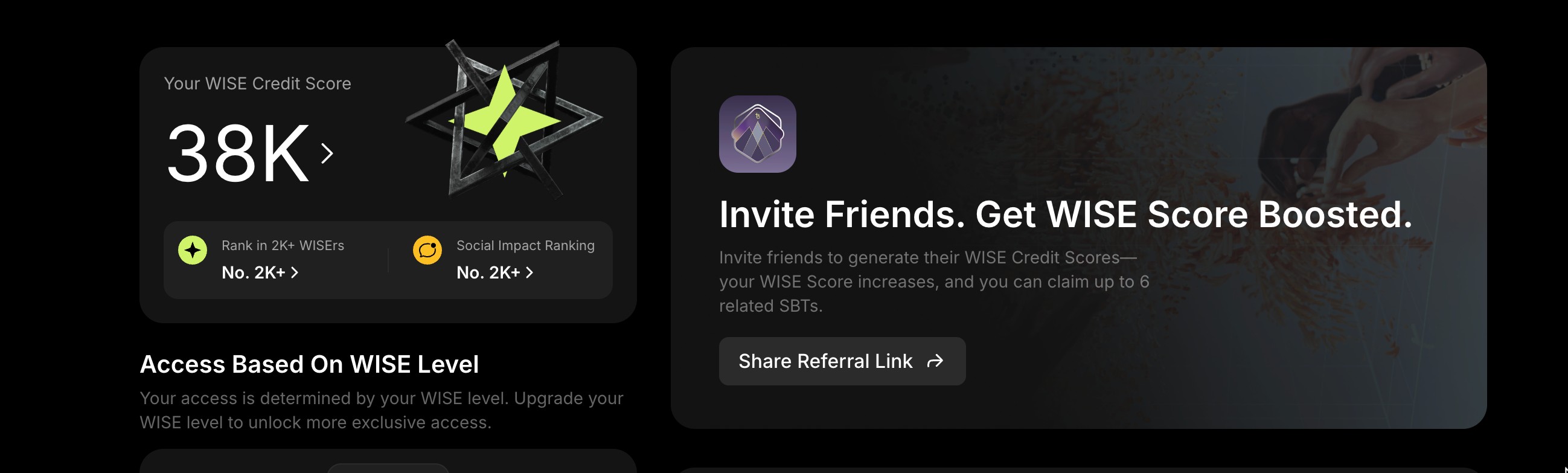This screenshot has width=1568, height=473.
Task: Click the "Access Based On WISE Level" heading
Action: pyautogui.click(x=309, y=364)
